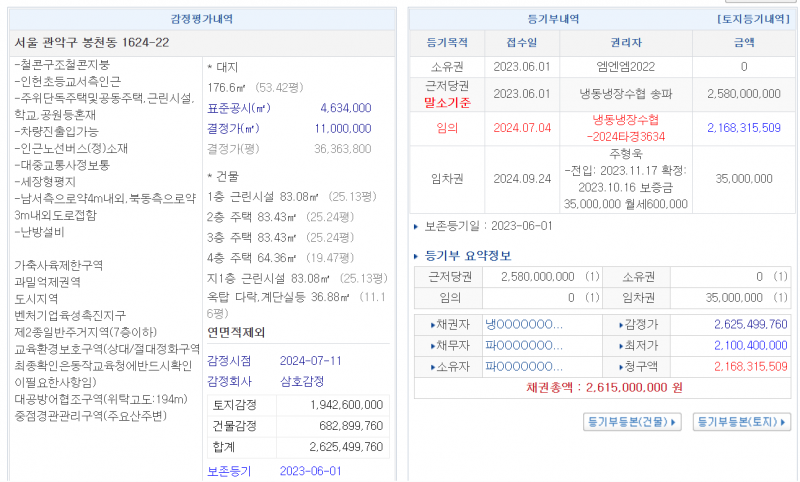Image resolution: width=800 pixels, height=482 pixels.
Task: Open the 표준공시(㎡) link
Action: [238, 108]
